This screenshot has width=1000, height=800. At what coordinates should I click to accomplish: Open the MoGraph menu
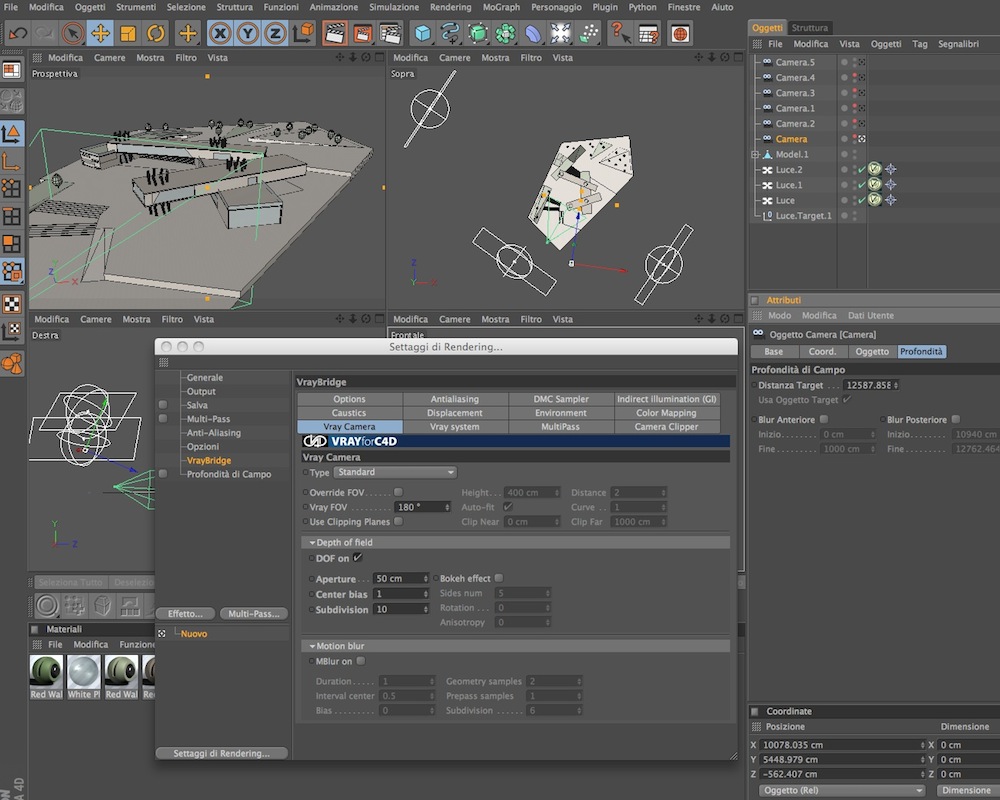pyautogui.click(x=501, y=7)
